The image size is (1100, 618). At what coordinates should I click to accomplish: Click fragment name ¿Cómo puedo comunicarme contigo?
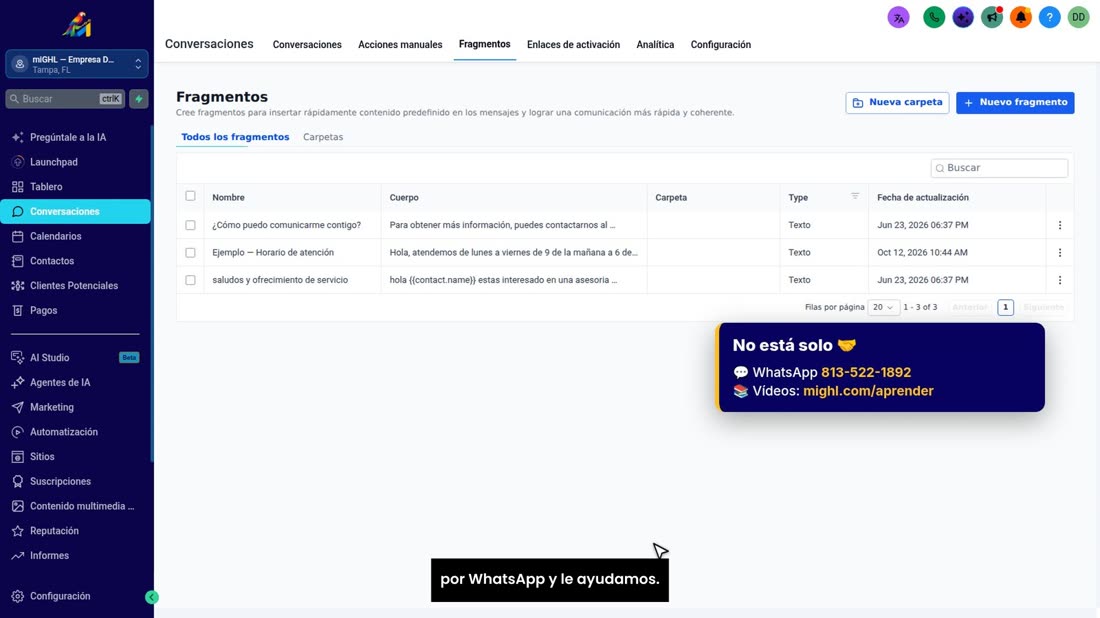pos(286,225)
